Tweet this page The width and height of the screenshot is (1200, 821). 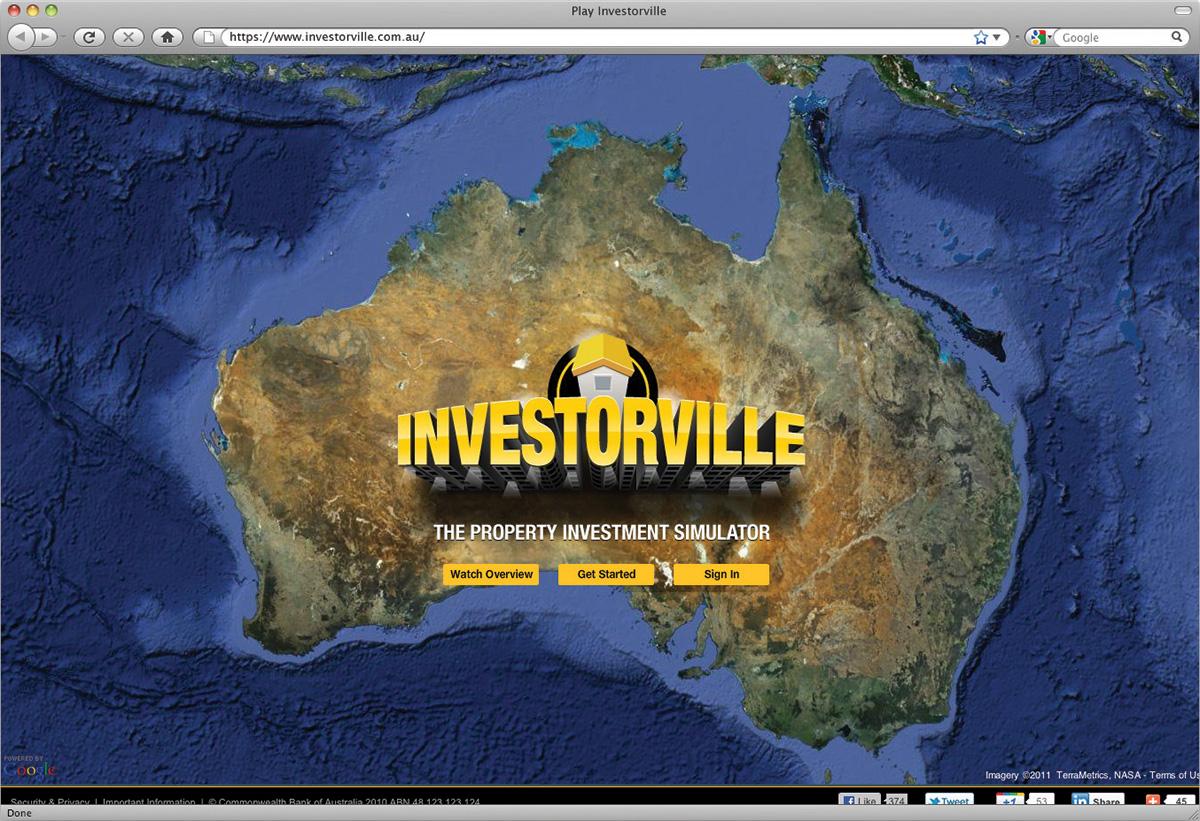click(948, 801)
